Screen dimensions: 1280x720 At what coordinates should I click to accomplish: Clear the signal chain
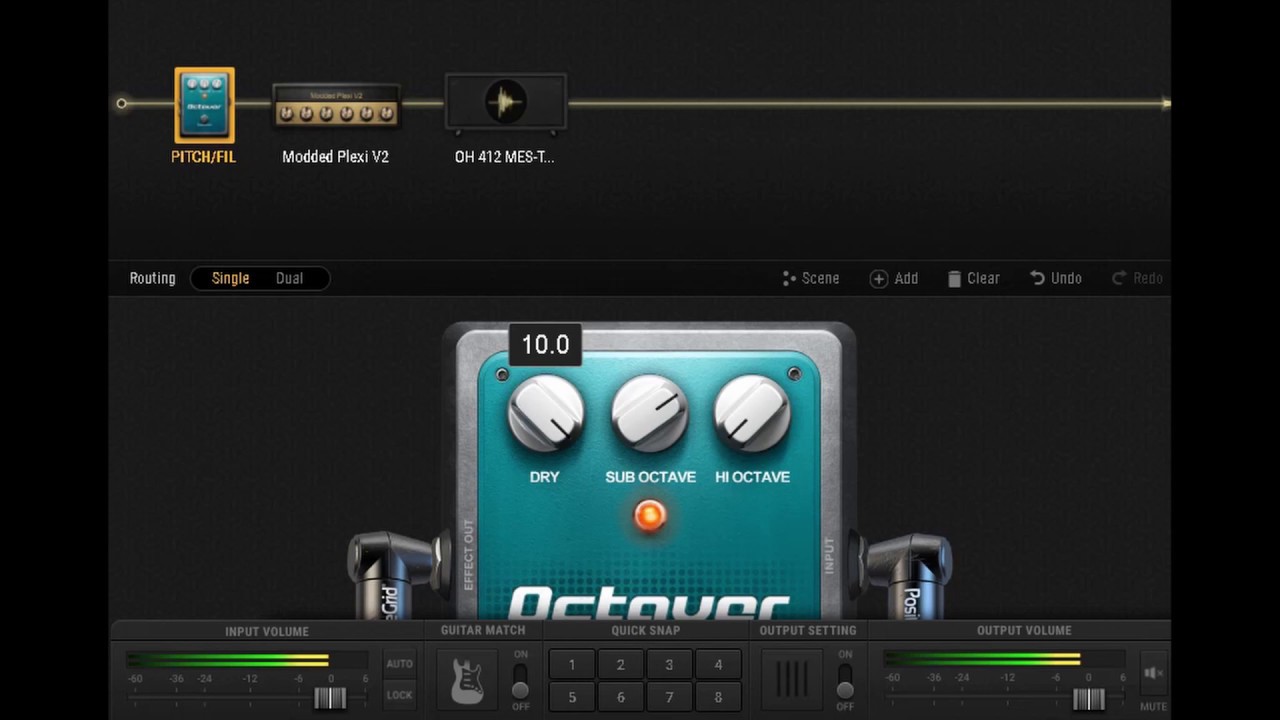coord(973,278)
